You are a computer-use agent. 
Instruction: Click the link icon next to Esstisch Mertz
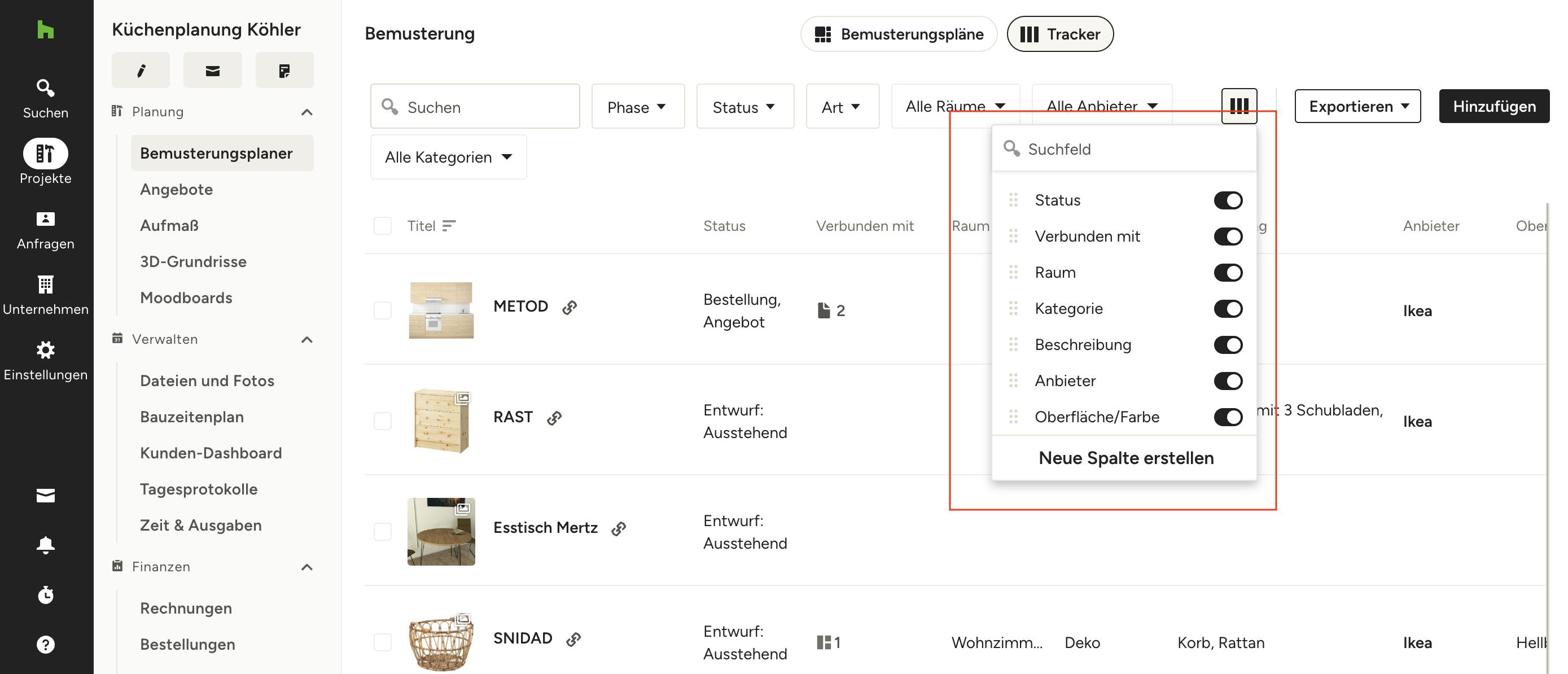tap(619, 528)
